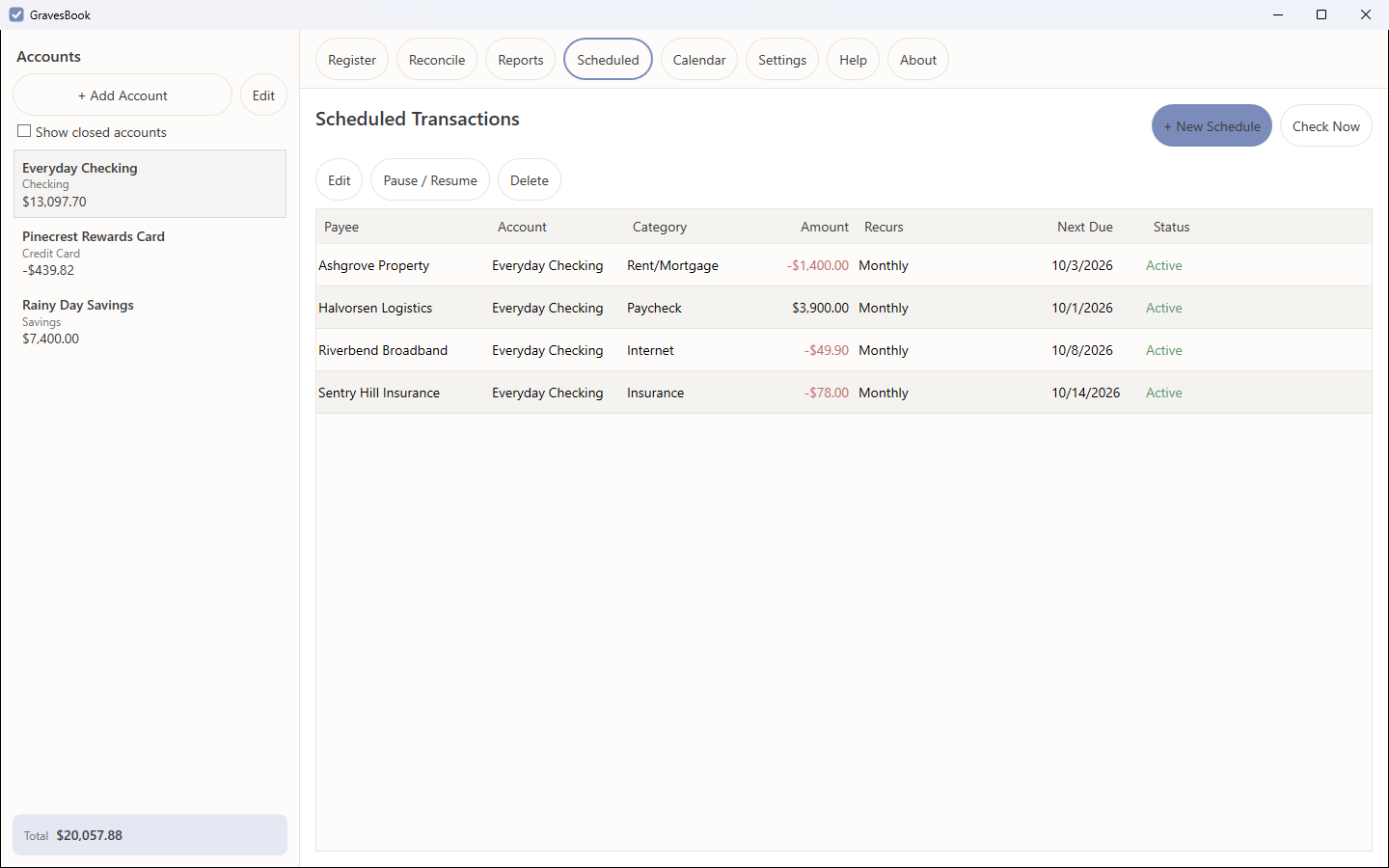1389x868 pixels.
Task: Click the Rent/Mortgage category cell
Action: [x=672, y=265]
